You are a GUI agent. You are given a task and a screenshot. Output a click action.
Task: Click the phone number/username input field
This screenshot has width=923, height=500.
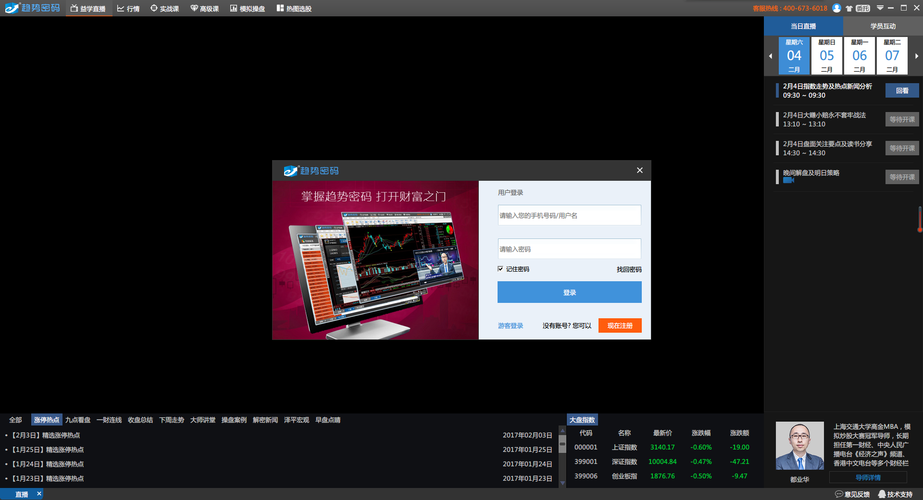(x=569, y=215)
